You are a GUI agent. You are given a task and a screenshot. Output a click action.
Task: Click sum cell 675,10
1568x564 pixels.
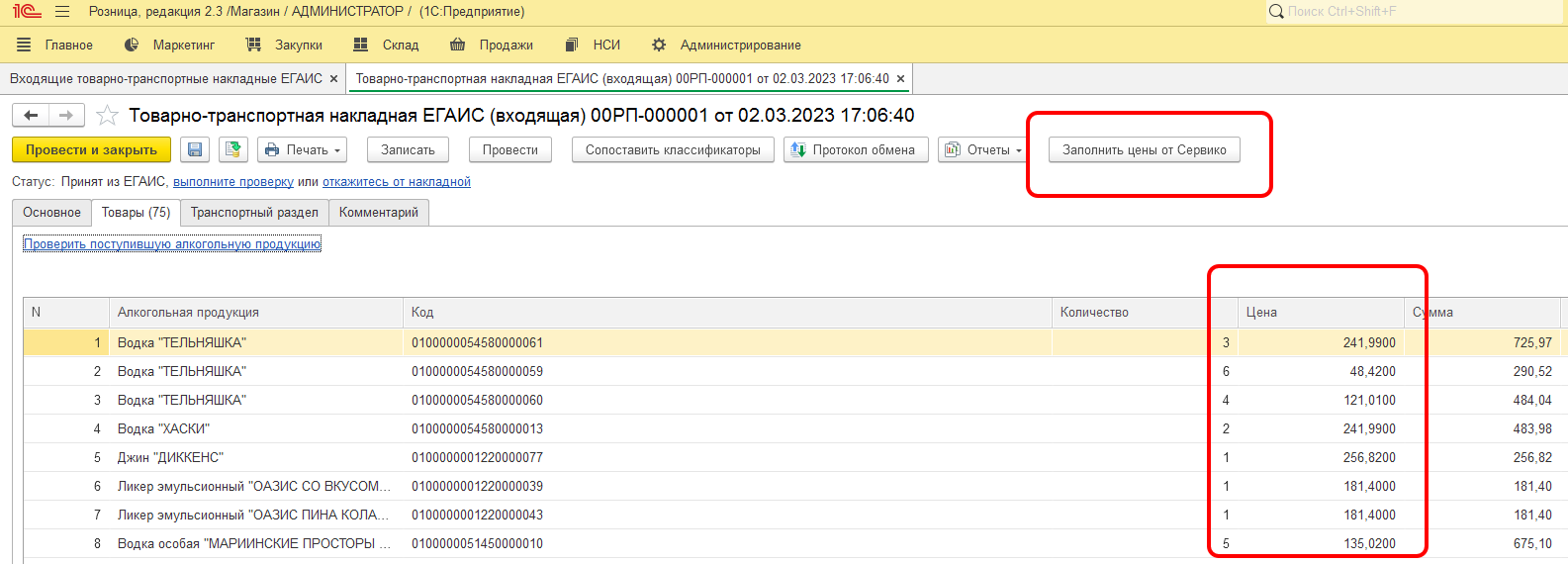click(x=1482, y=543)
